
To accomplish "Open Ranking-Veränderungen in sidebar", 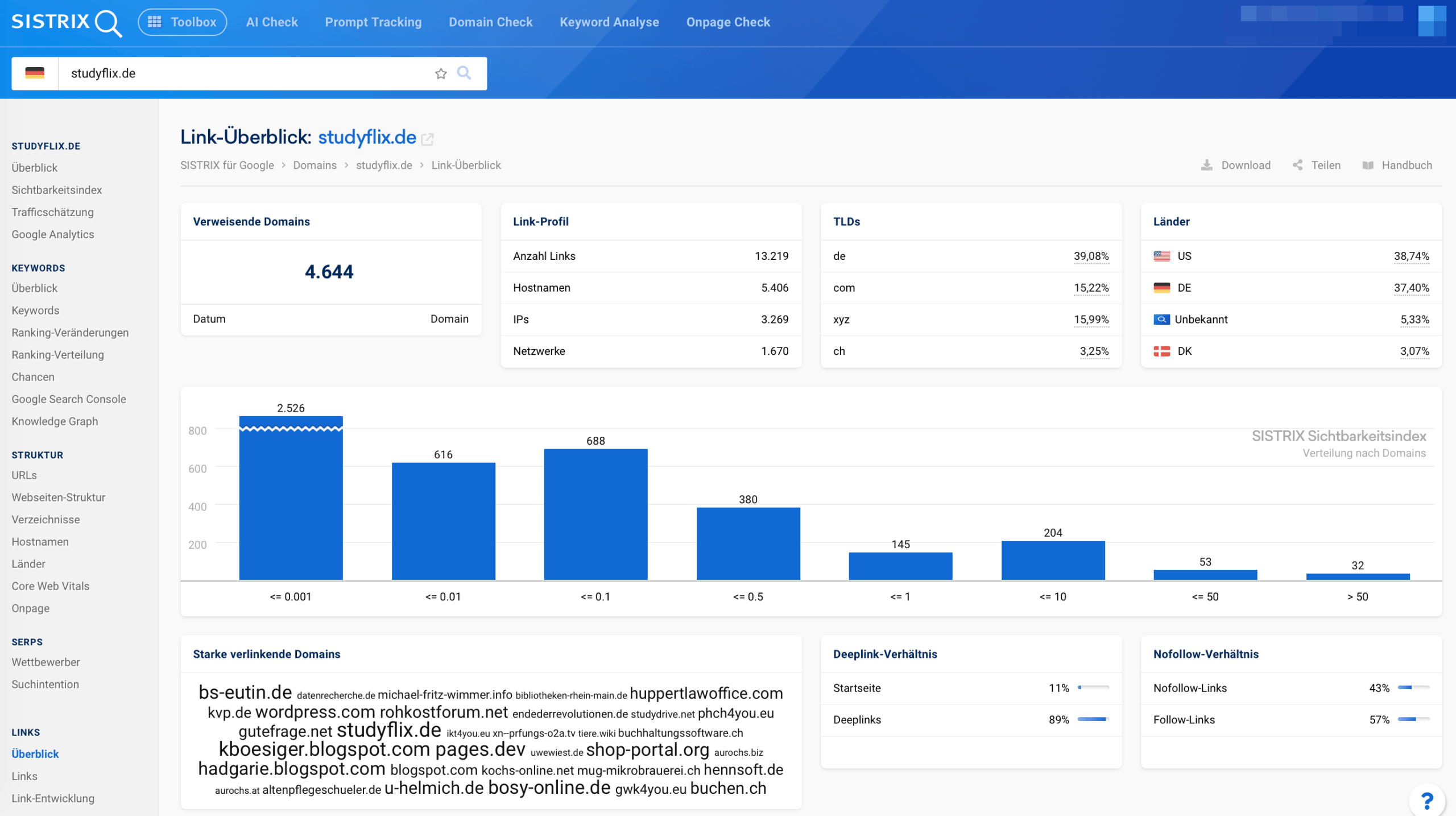I will [x=70, y=333].
